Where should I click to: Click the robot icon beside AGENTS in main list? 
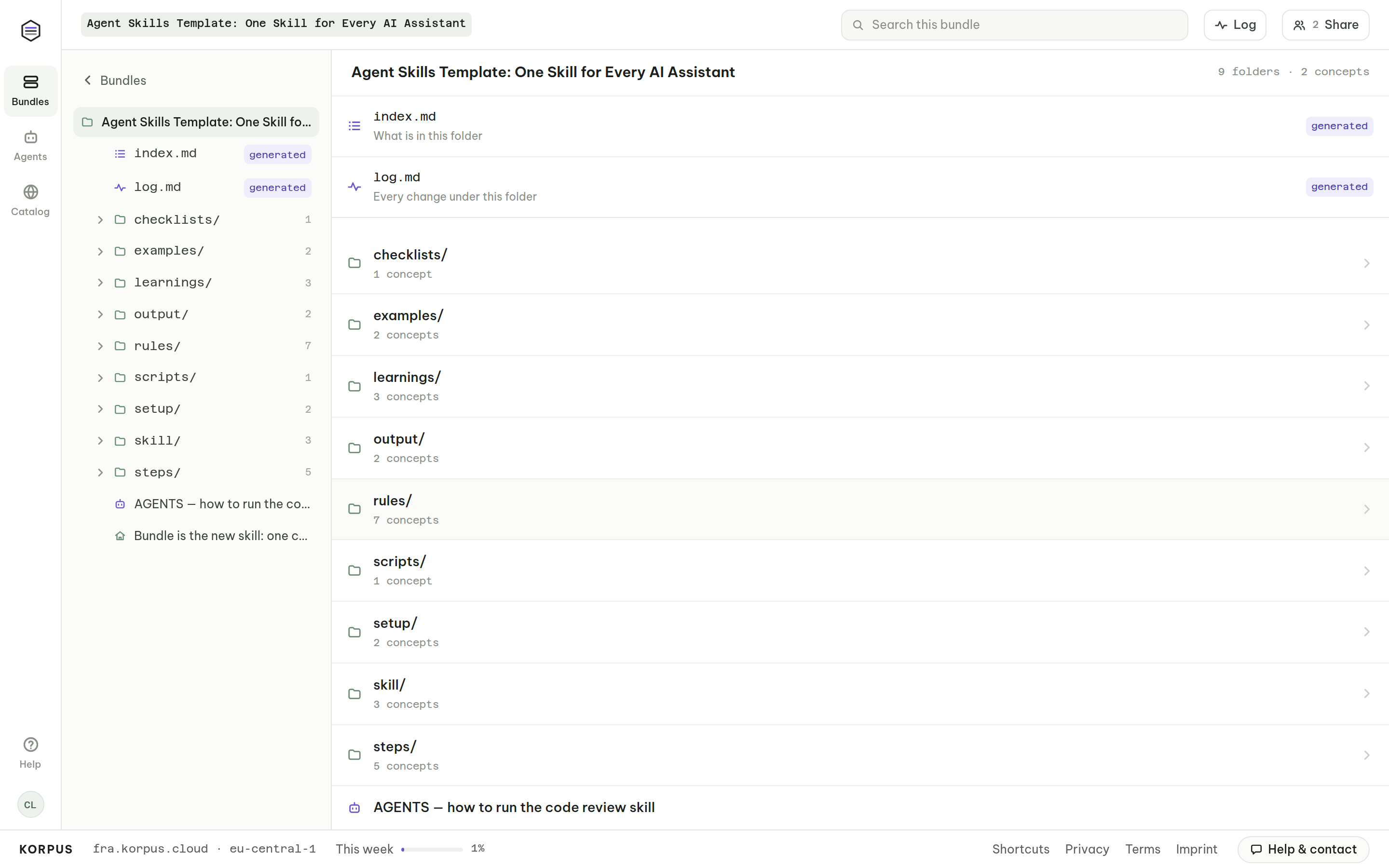(x=354, y=808)
